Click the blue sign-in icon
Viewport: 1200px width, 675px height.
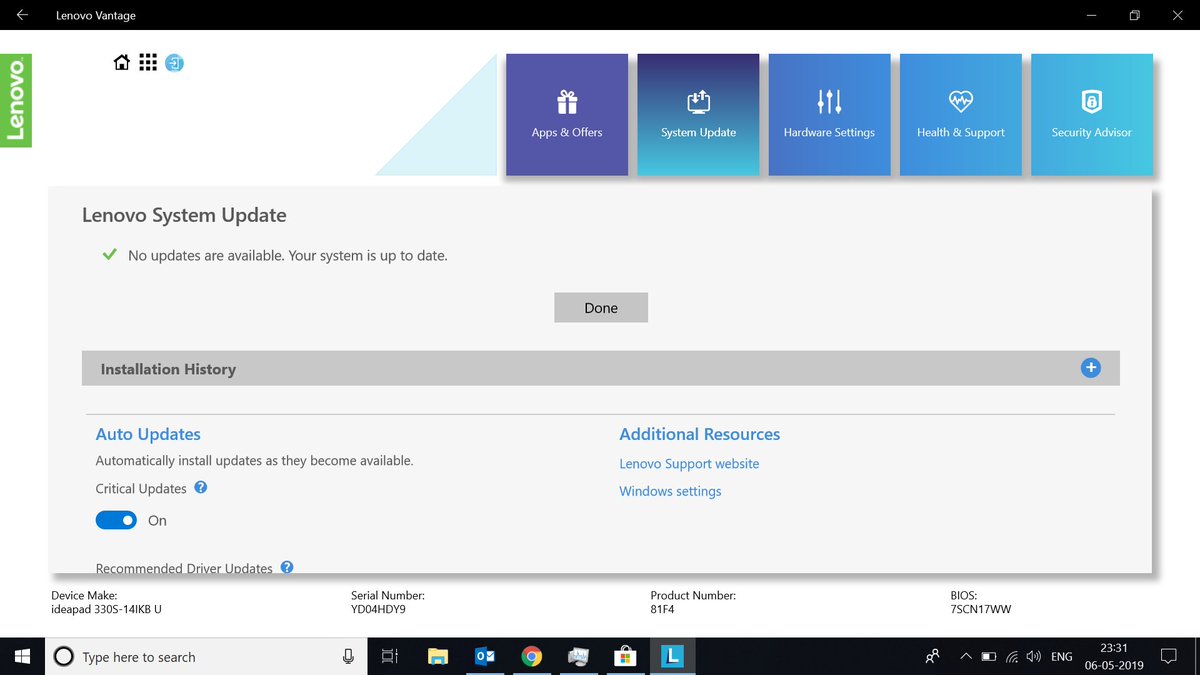pyautogui.click(x=175, y=63)
